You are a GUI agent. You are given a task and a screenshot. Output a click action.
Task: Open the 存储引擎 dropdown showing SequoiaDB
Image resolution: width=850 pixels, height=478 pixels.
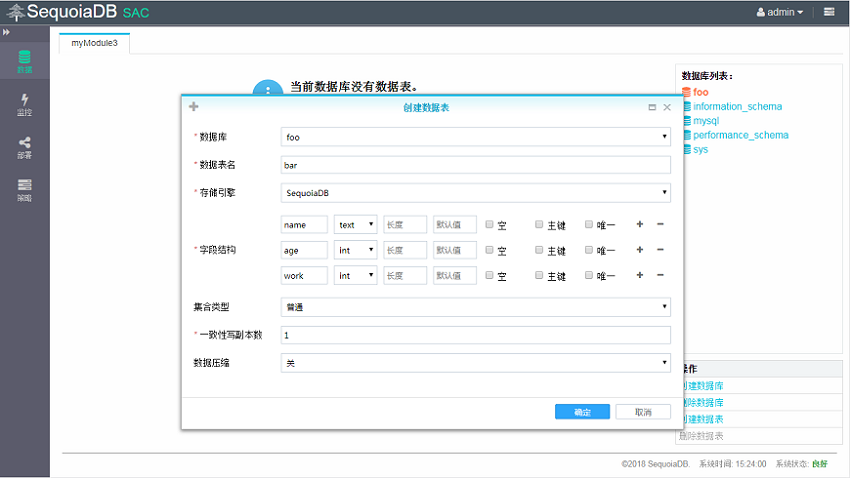pos(475,193)
